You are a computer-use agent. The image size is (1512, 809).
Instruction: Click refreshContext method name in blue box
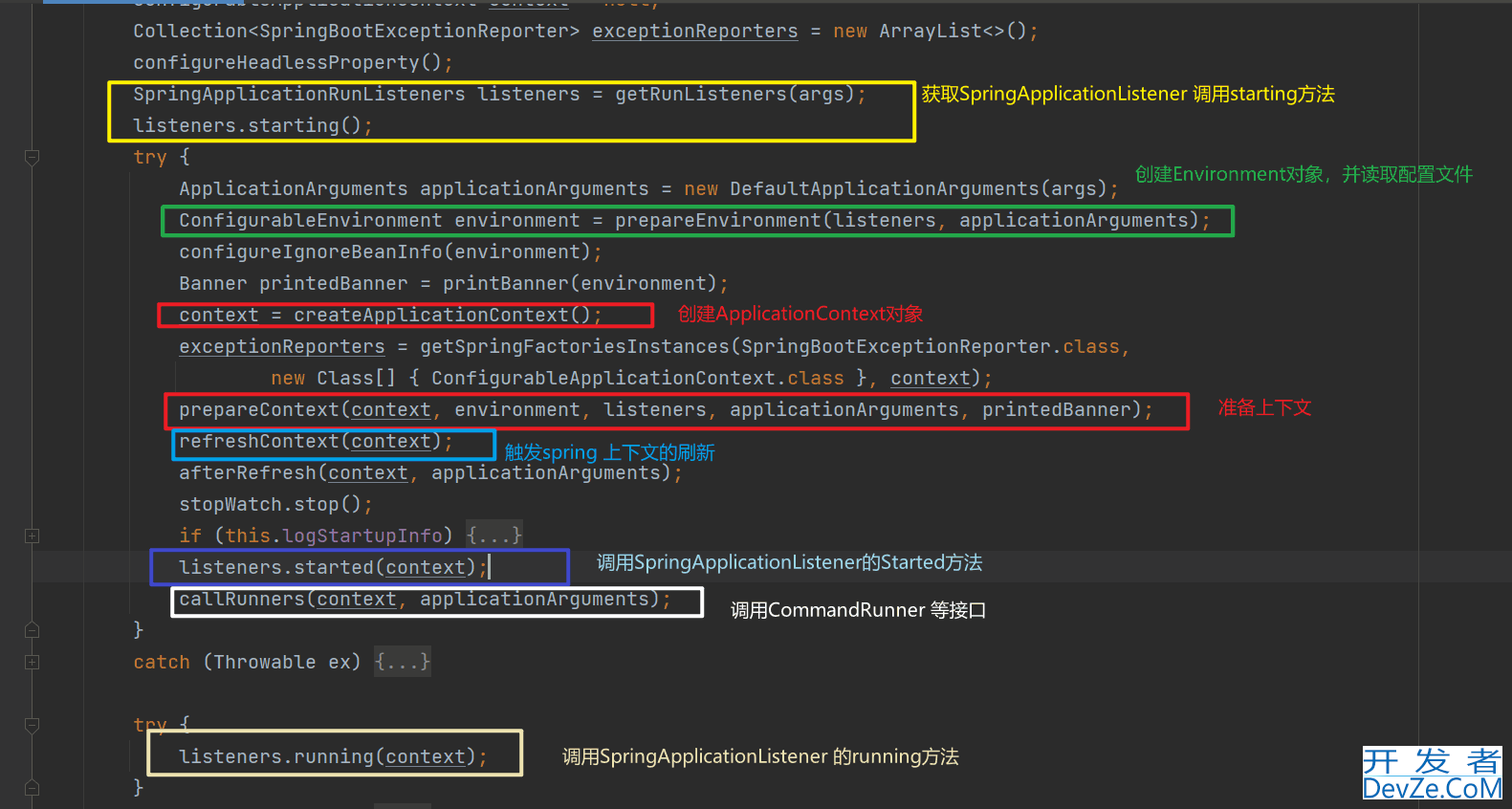258,442
